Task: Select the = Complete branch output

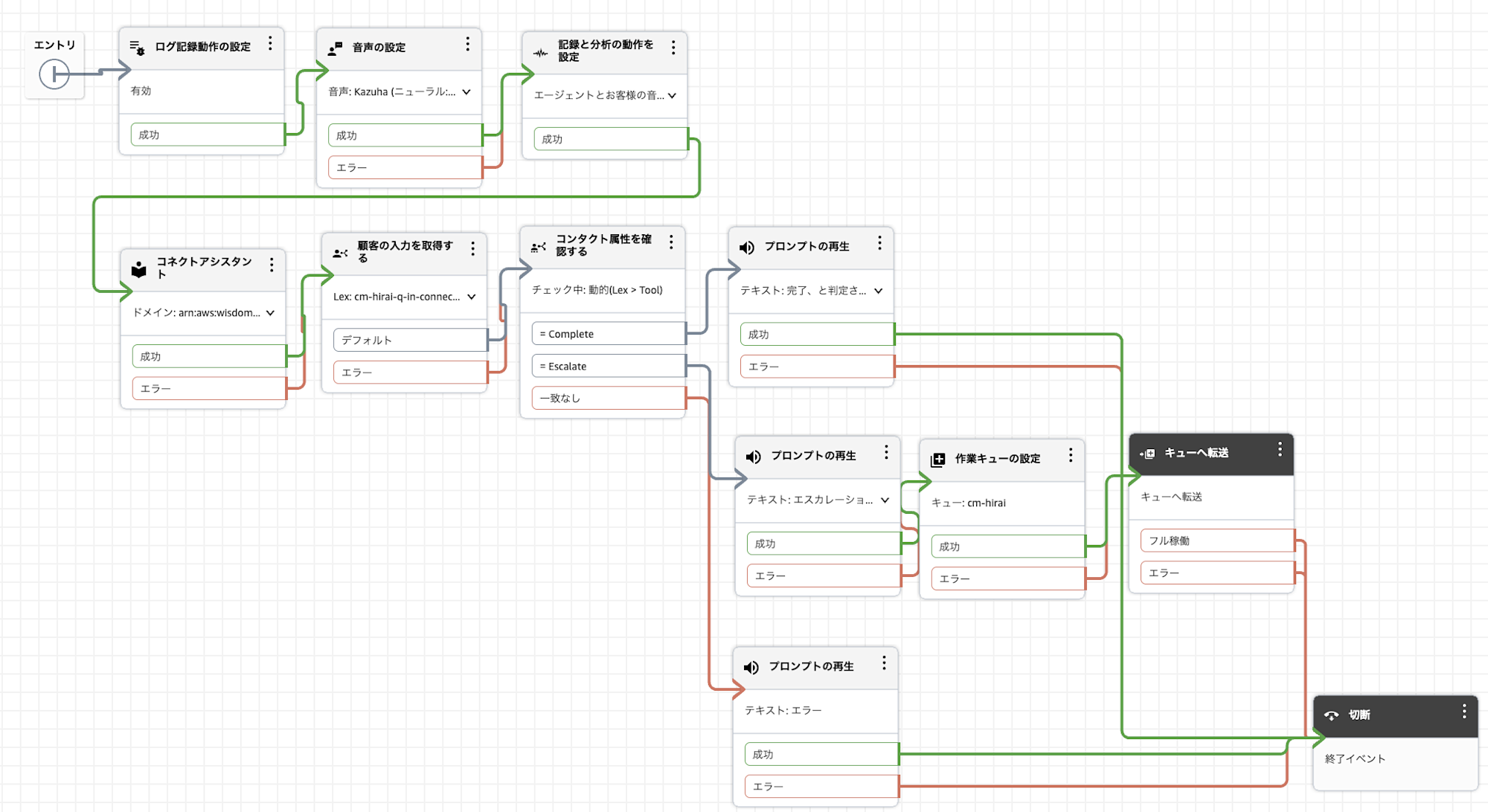Action: (606, 333)
